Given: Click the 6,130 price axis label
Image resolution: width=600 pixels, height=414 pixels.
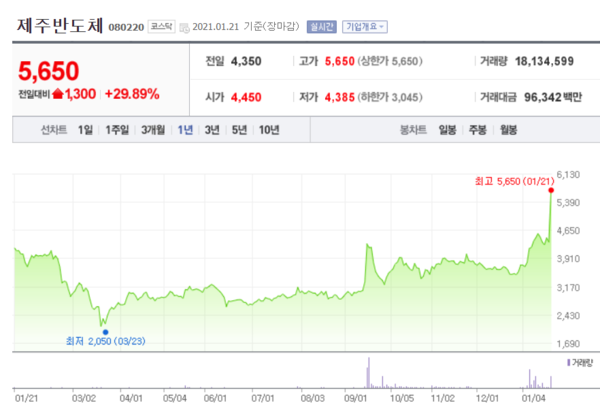Looking at the screenshot, I should click(x=568, y=175).
